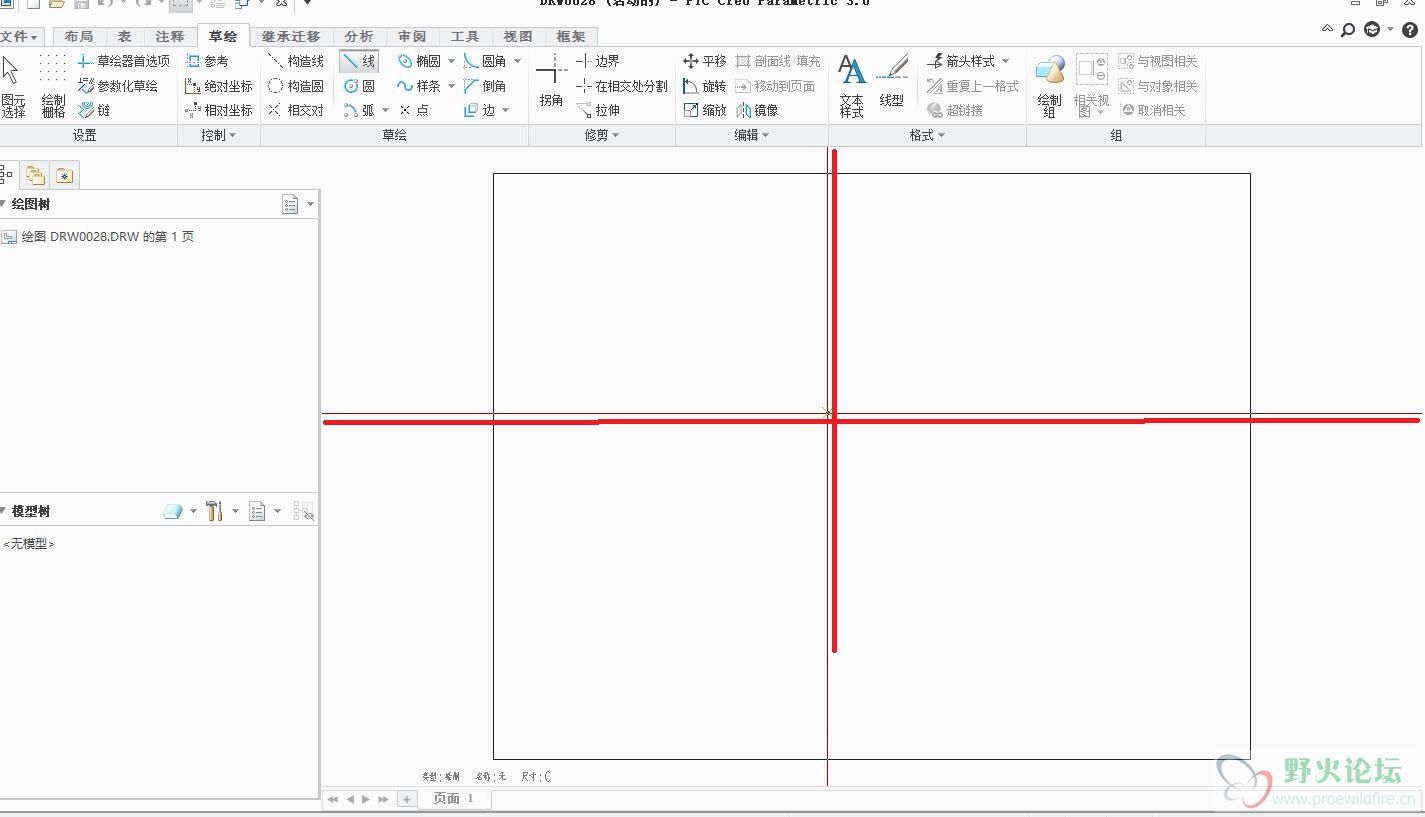Viewport: 1425px width, 817px height.
Task: Open the 椭圆 ellipse dropdown arrow
Action: tap(451, 61)
